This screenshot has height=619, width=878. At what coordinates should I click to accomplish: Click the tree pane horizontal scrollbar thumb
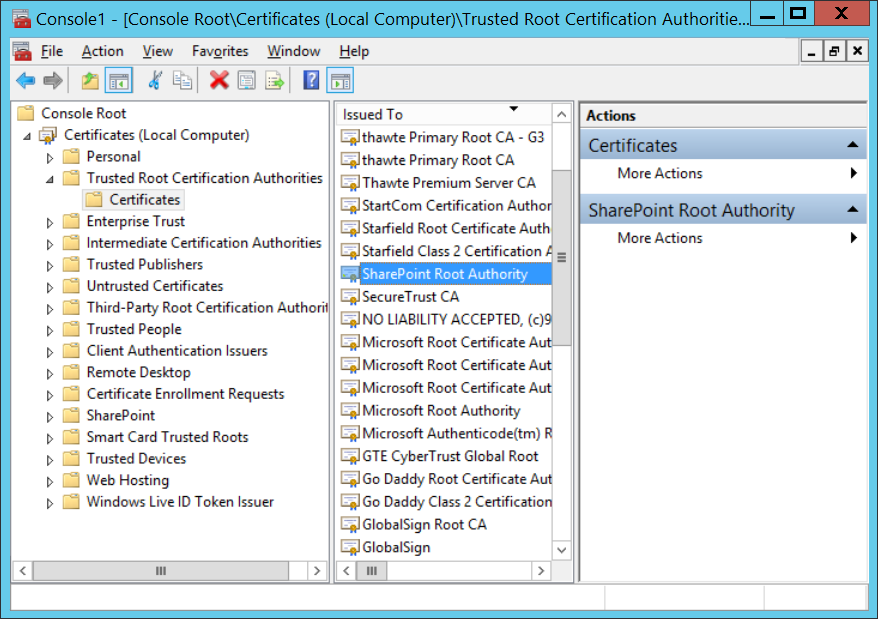[161, 571]
